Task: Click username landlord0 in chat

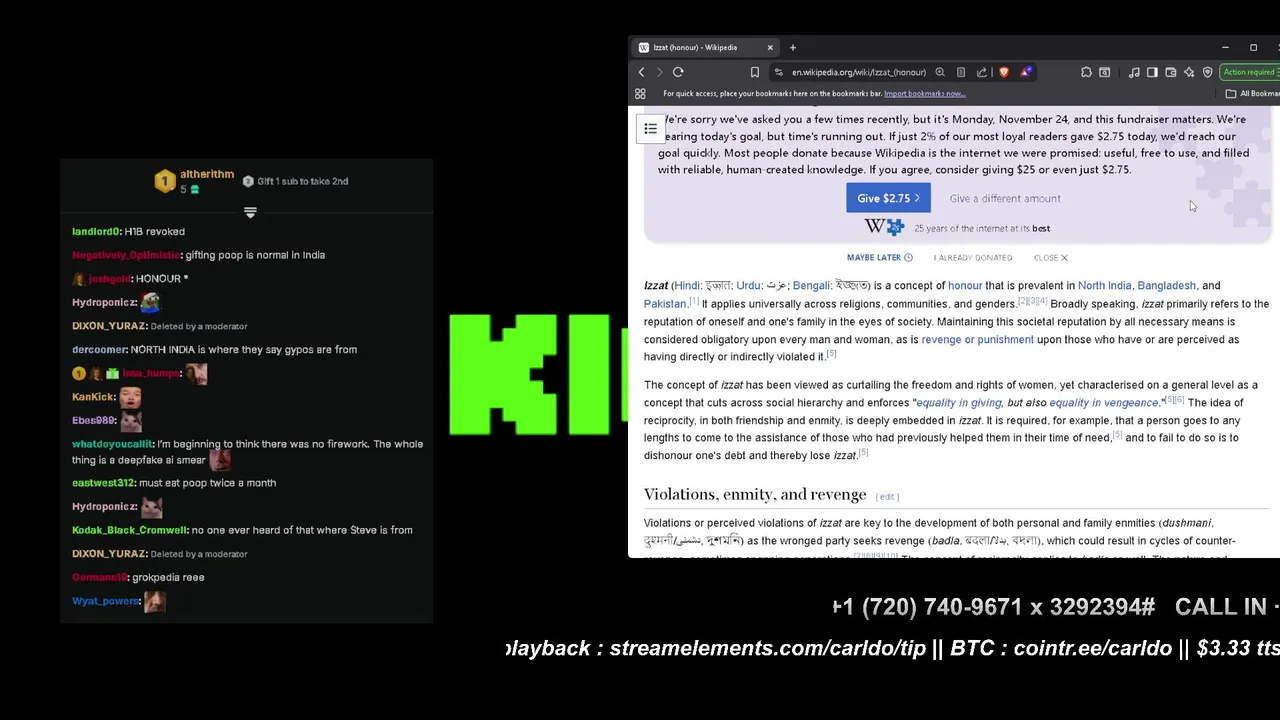Action: 96,232
